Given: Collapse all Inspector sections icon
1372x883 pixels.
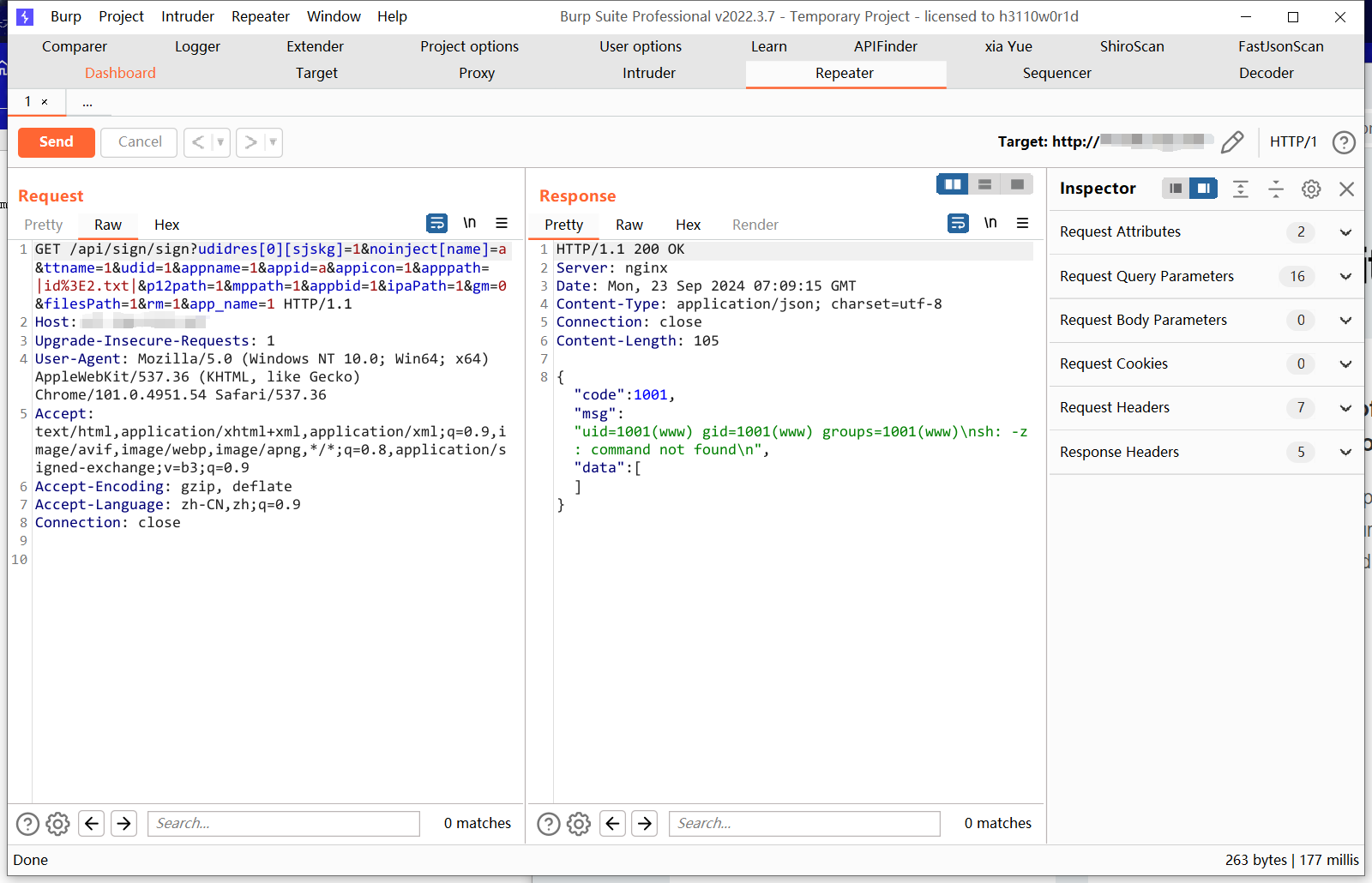Looking at the screenshot, I should pos(1276,189).
